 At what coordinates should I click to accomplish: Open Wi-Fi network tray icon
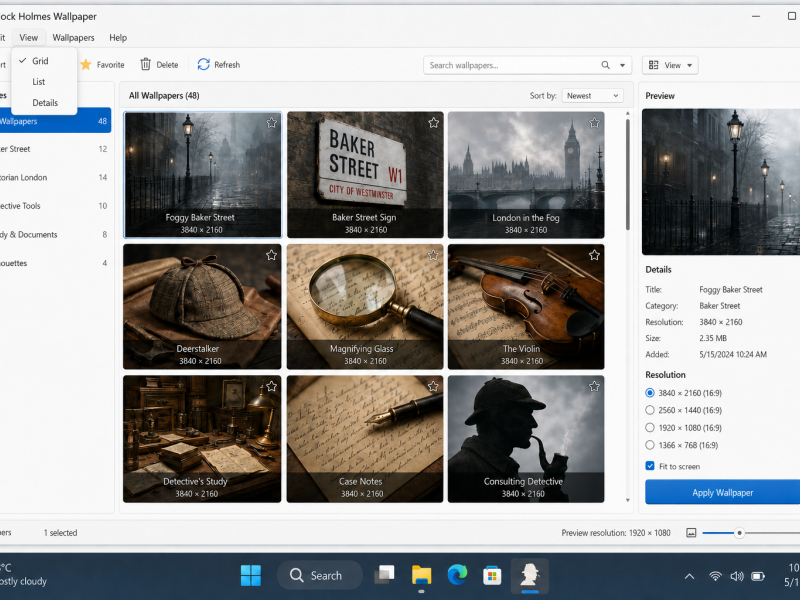[715, 577]
